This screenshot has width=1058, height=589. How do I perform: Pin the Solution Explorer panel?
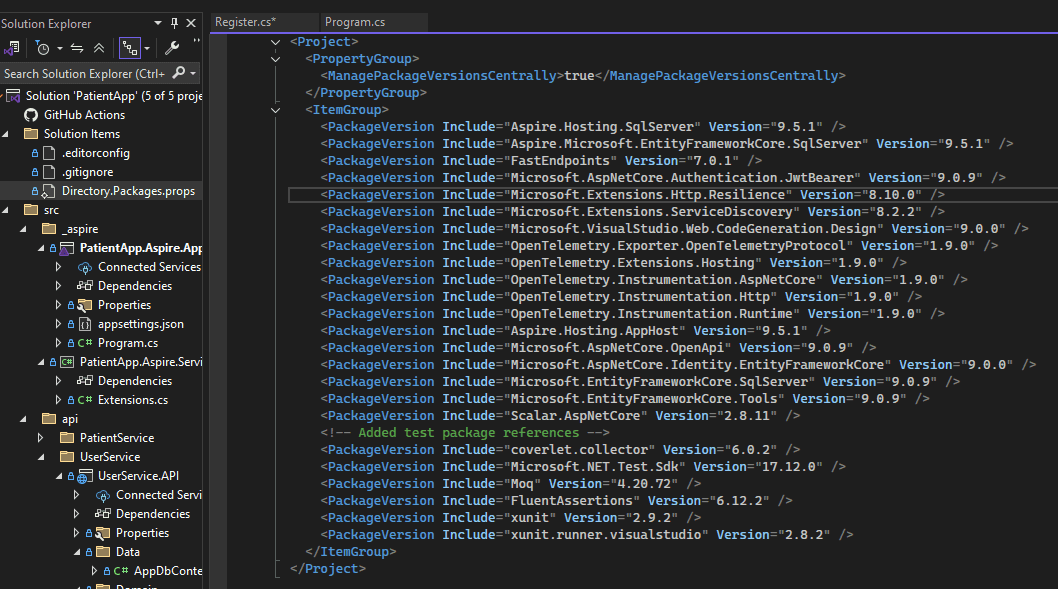[x=176, y=23]
